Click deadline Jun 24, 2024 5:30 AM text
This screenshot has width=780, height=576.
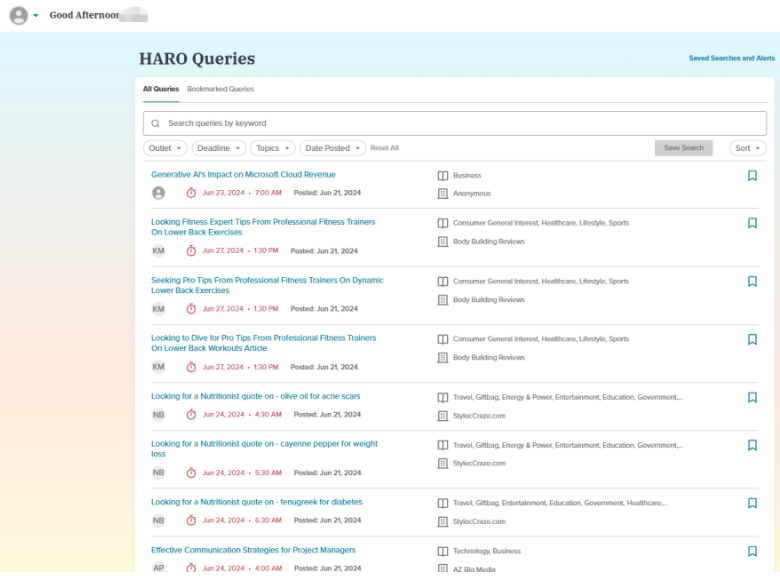(242, 473)
